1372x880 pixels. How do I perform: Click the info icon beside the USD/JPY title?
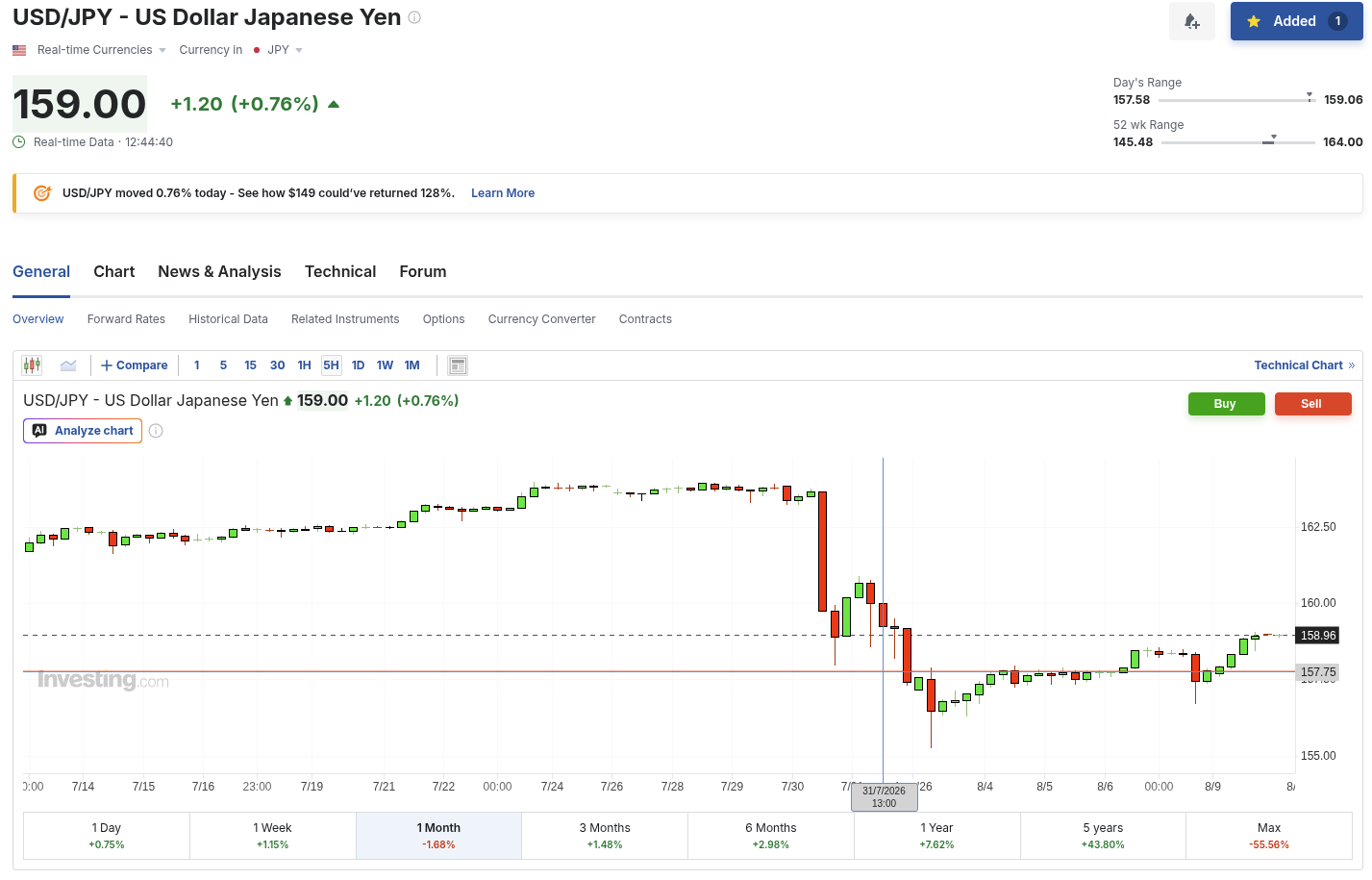[x=414, y=17]
